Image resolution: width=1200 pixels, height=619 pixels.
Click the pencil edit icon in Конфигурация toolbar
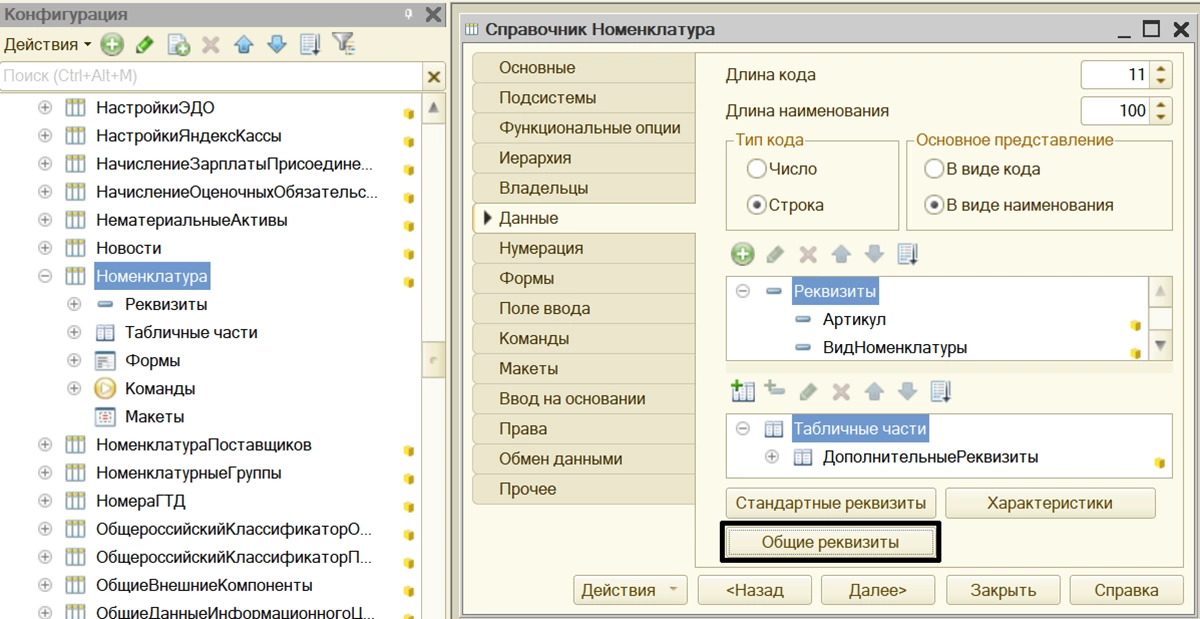coord(145,44)
